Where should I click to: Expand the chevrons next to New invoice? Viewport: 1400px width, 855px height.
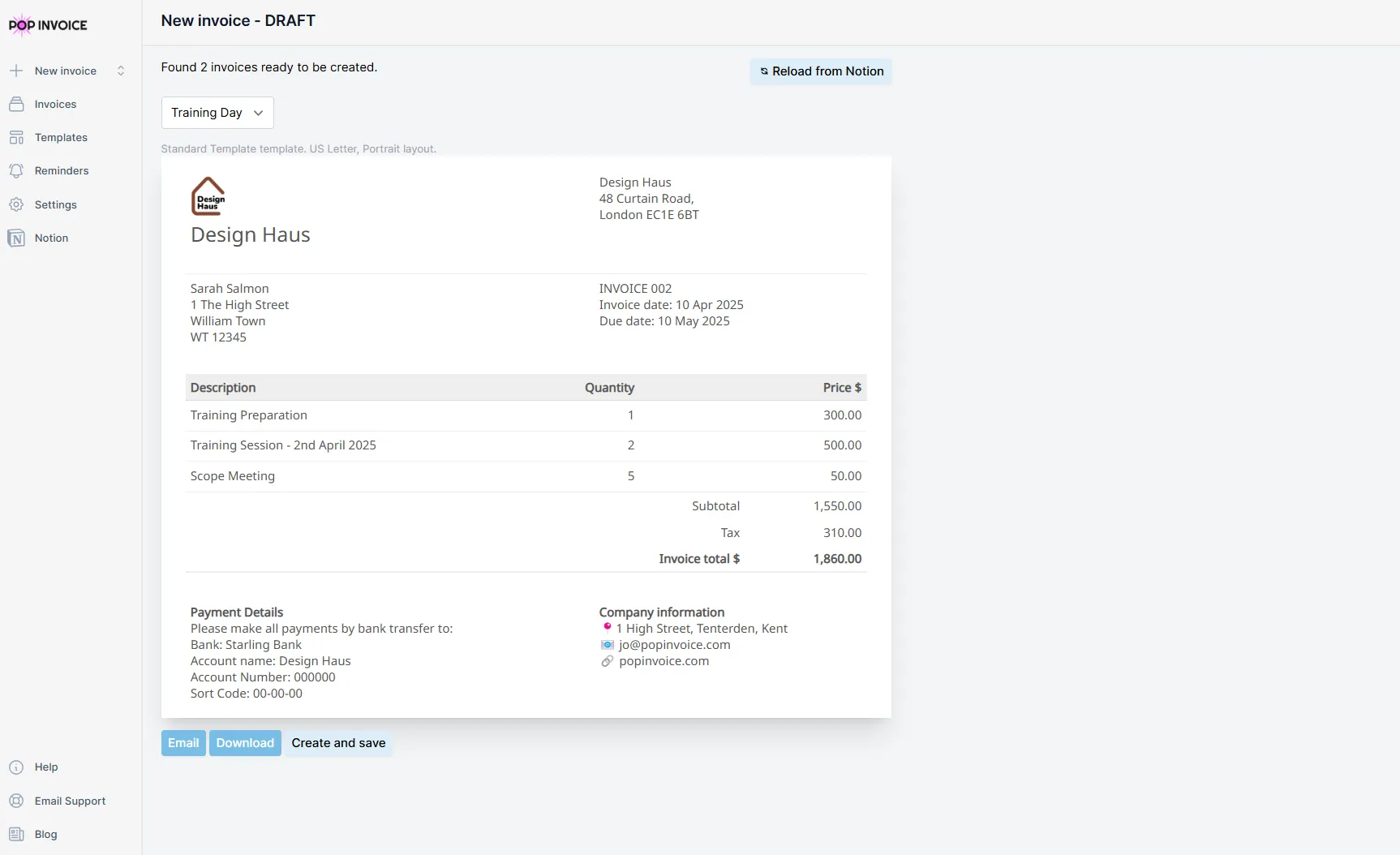(x=120, y=71)
